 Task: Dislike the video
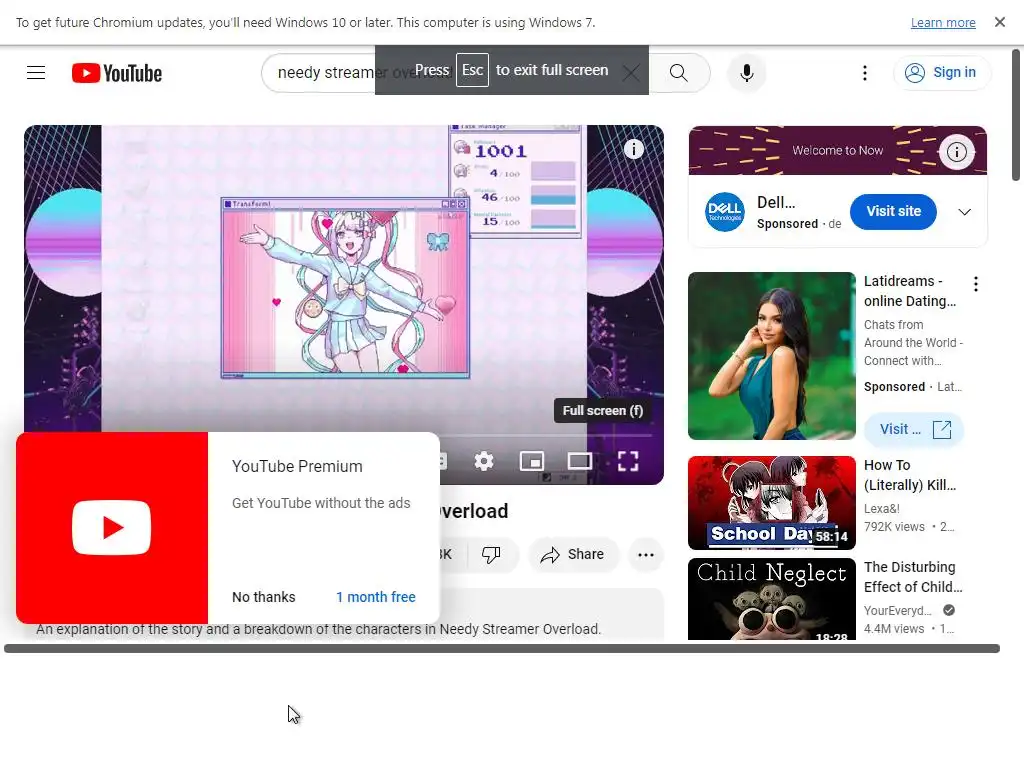491,554
